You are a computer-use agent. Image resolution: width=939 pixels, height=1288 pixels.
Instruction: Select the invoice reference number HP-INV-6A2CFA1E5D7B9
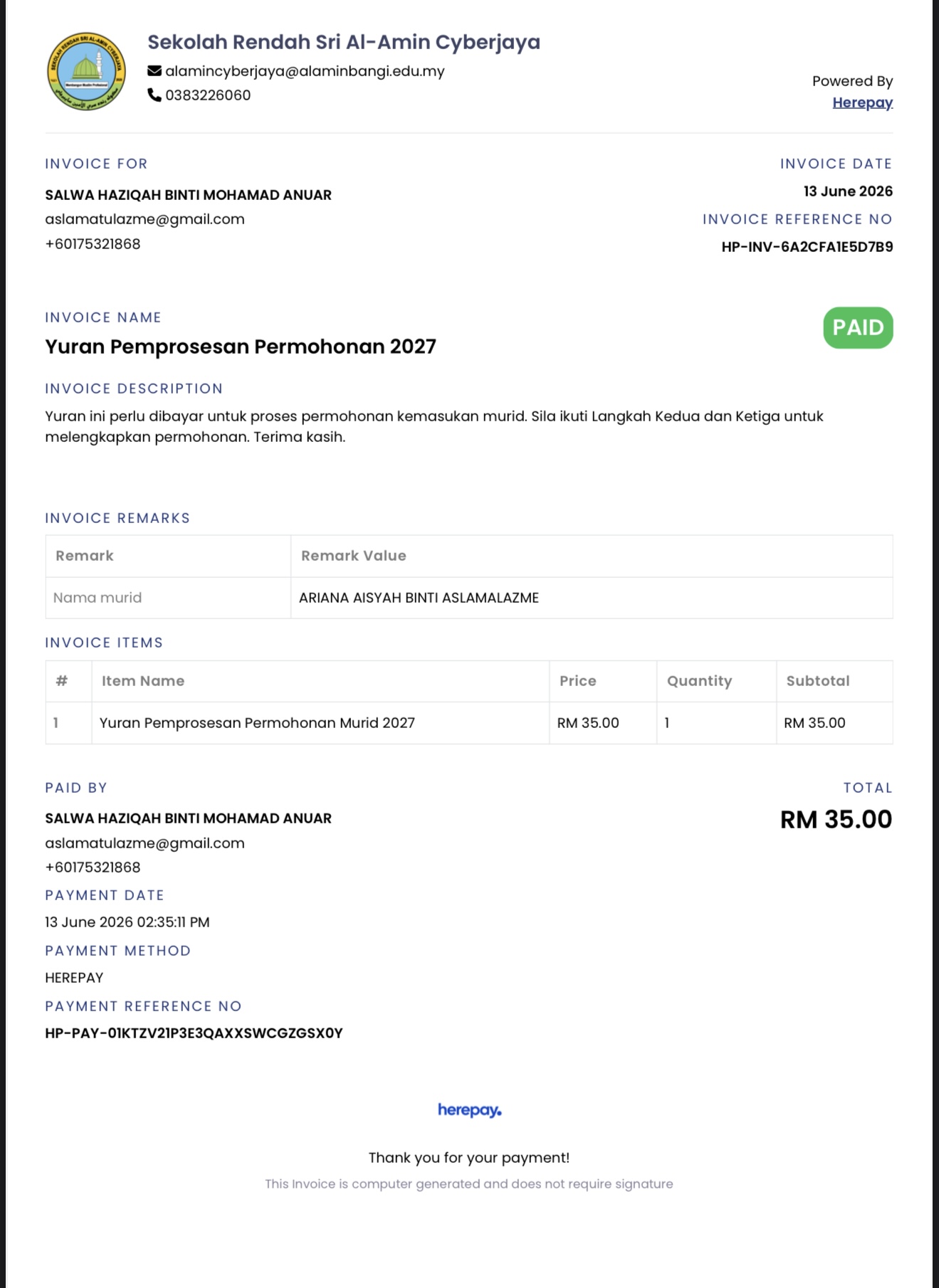[x=807, y=247]
